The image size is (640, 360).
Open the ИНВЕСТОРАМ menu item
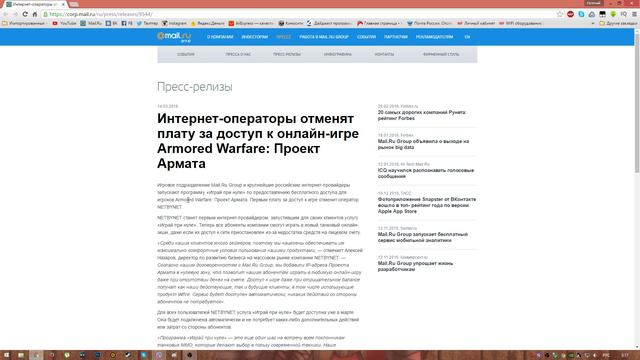[255, 37]
